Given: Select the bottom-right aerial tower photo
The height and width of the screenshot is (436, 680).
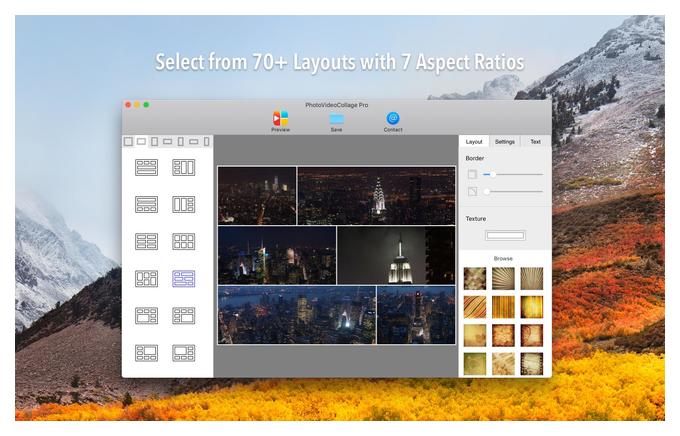Looking at the screenshot, I should 416,315.
